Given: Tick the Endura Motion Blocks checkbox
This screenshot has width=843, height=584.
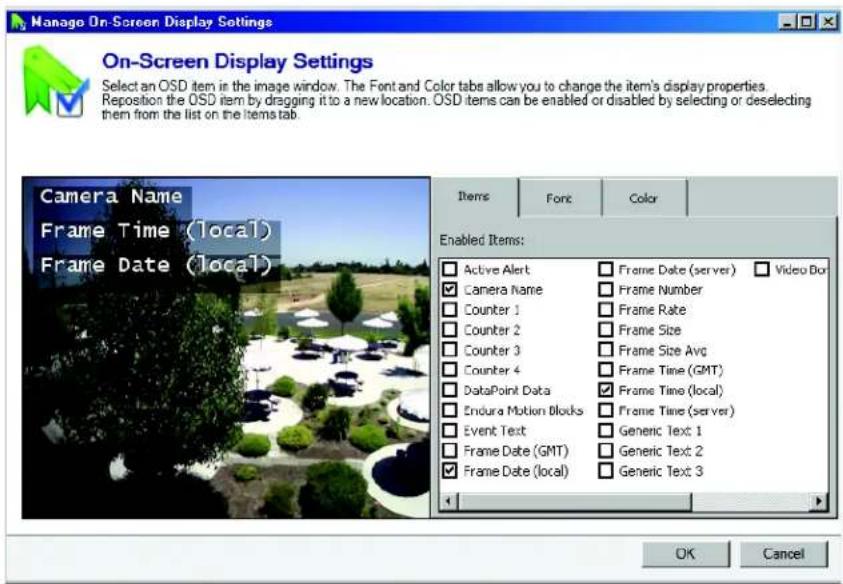Looking at the screenshot, I should pyautogui.click(x=449, y=410).
